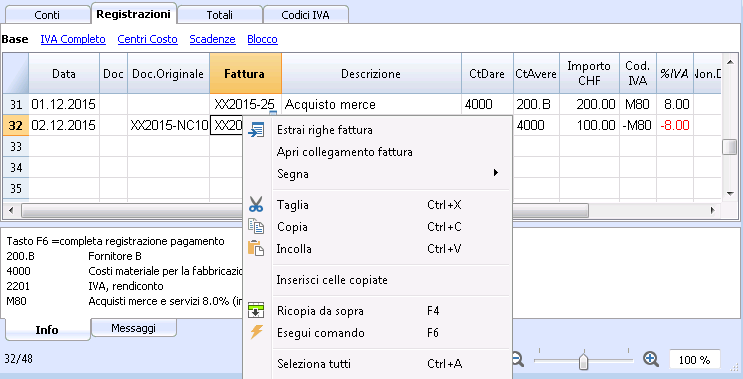Click the zoom in magnifier icon
This screenshot has width=743, height=379.
pyautogui.click(x=651, y=359)
